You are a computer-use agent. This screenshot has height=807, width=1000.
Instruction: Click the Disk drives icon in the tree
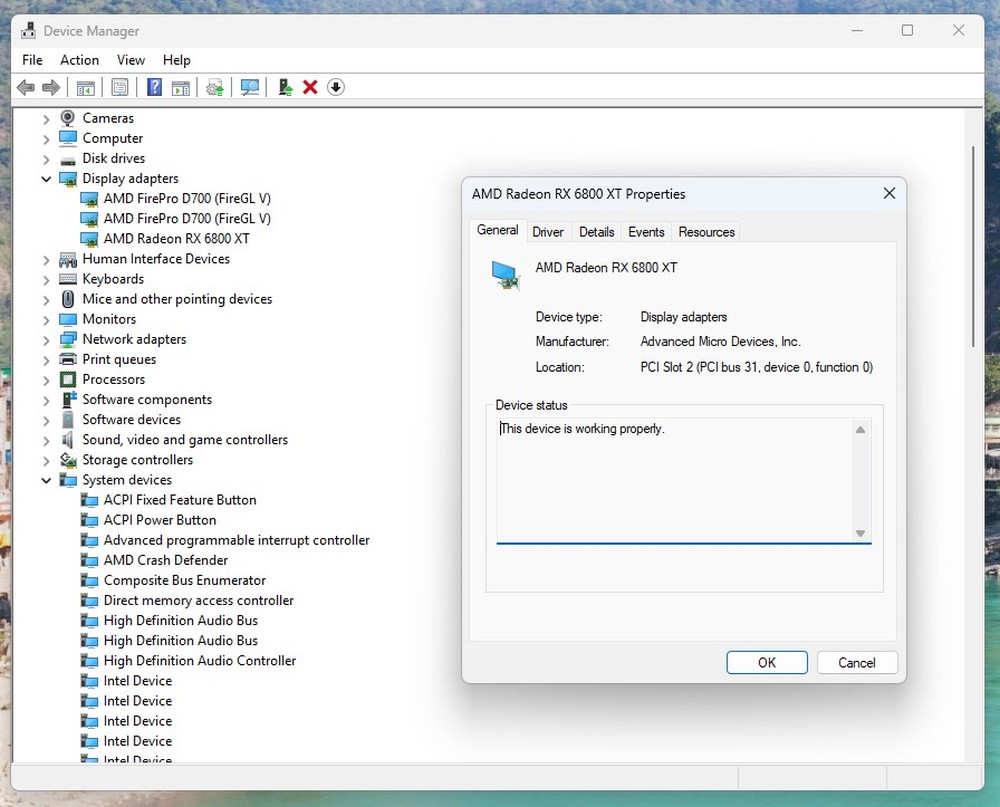[68, 159]
